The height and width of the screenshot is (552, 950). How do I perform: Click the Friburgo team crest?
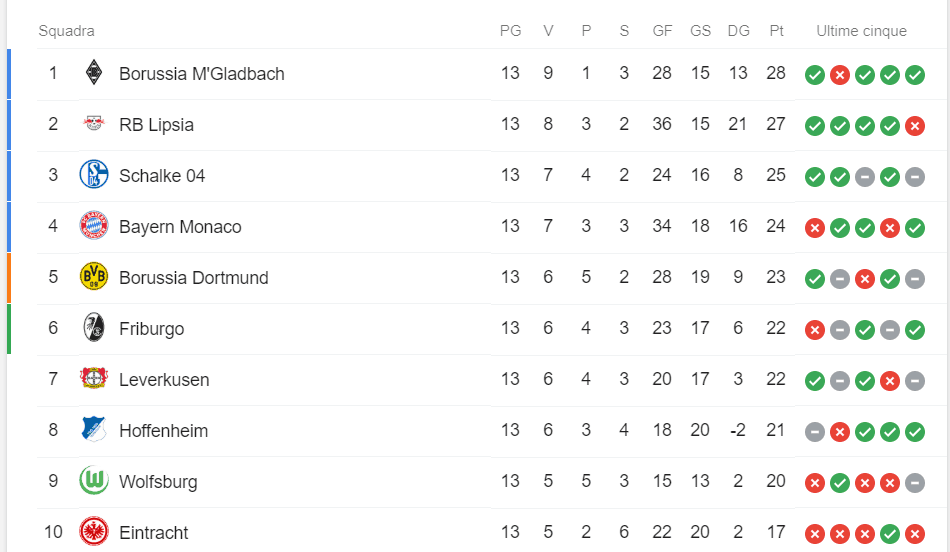coord(94,327)
